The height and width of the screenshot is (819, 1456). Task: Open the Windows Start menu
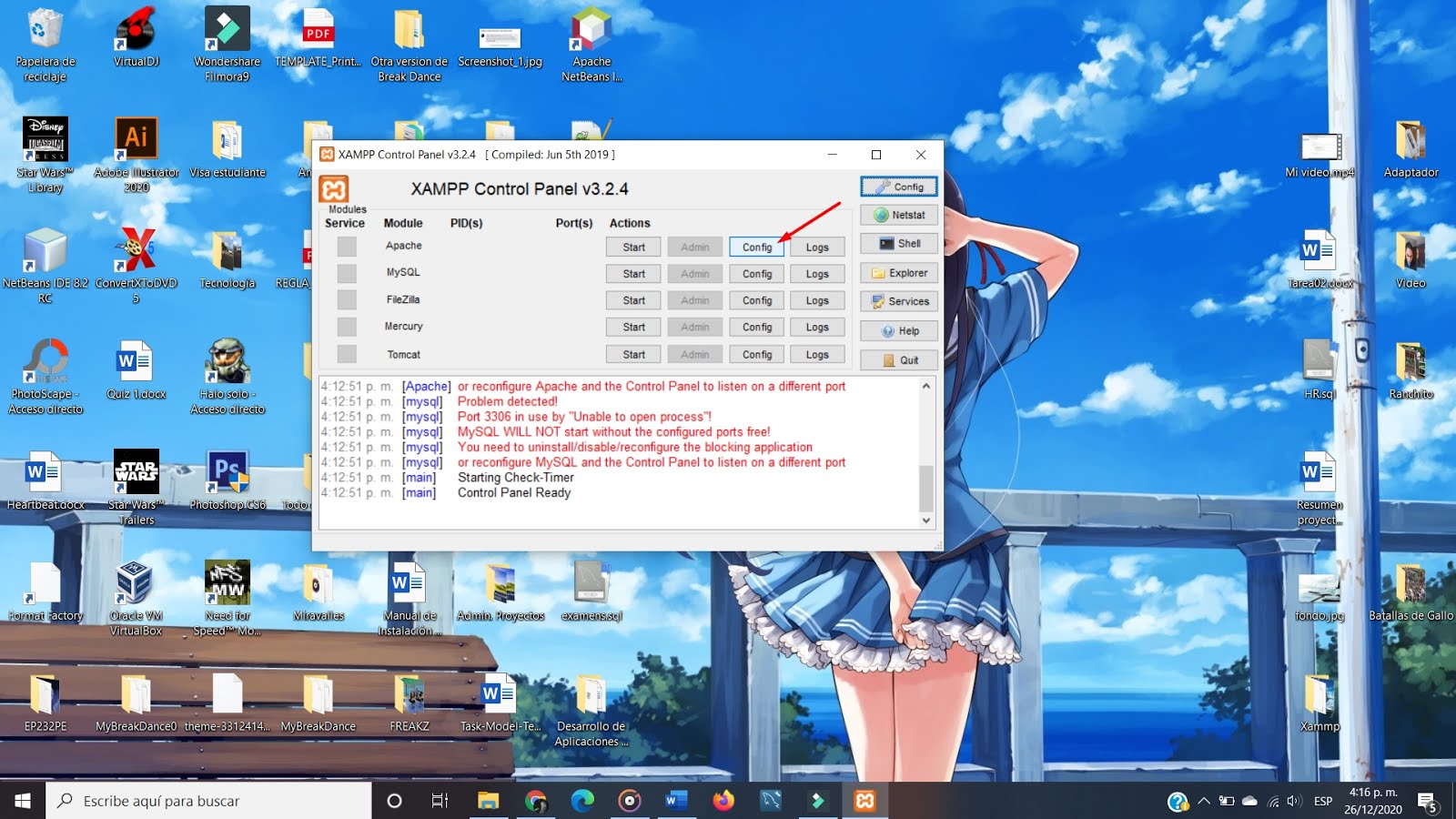pos(23,801)
